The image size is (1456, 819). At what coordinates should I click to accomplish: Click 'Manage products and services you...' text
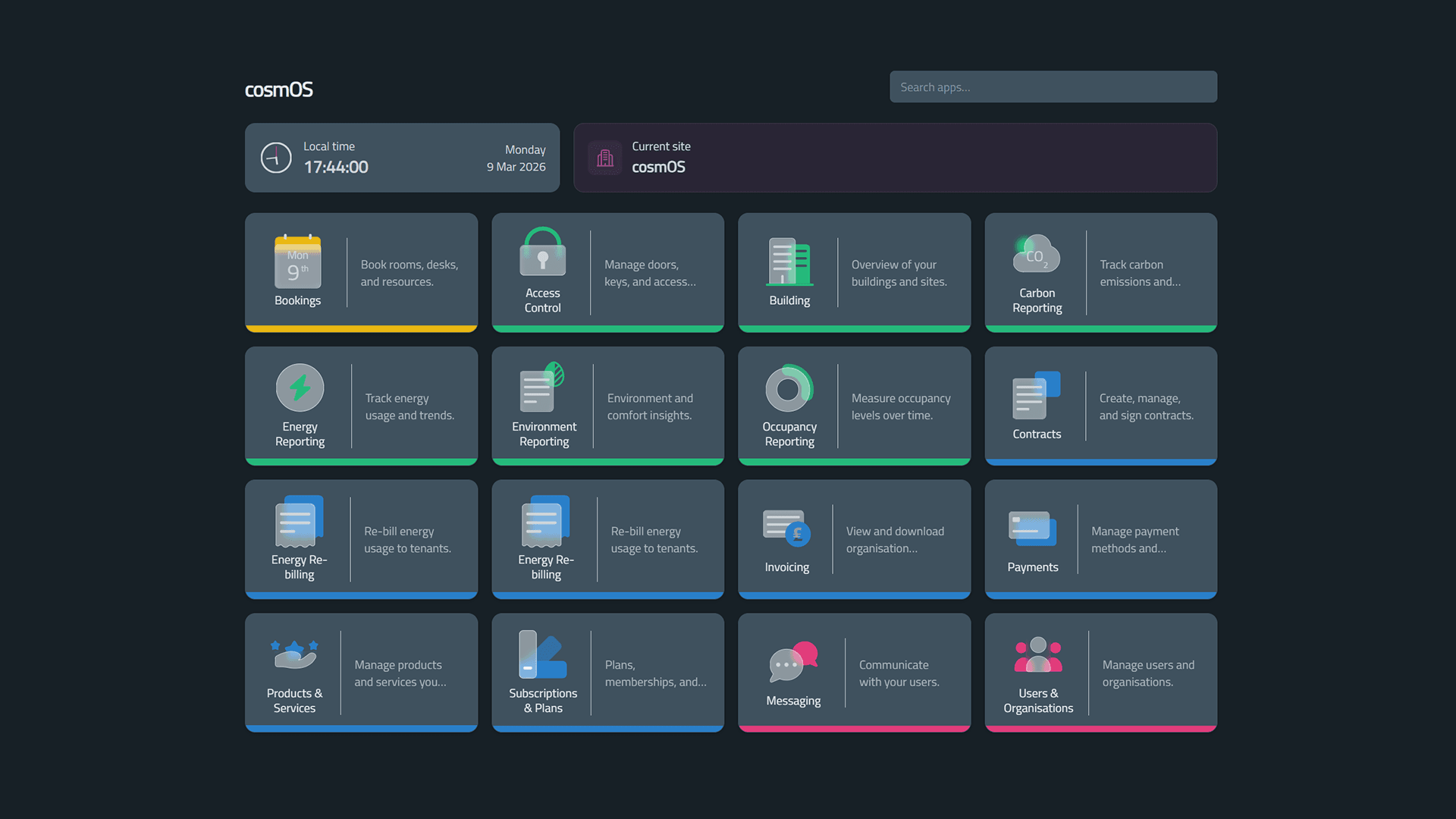point(400,673)
